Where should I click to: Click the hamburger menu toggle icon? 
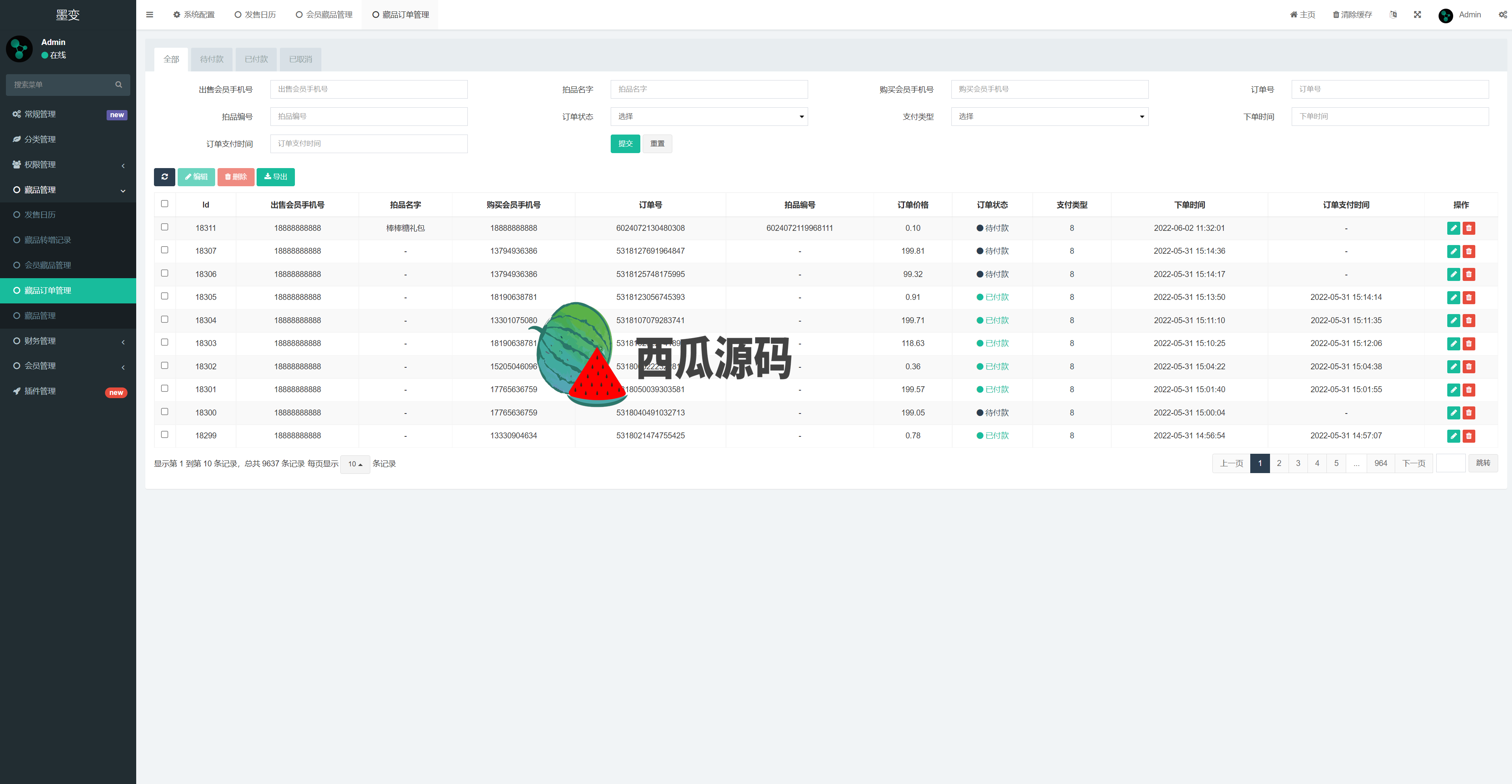pos(150,15)
